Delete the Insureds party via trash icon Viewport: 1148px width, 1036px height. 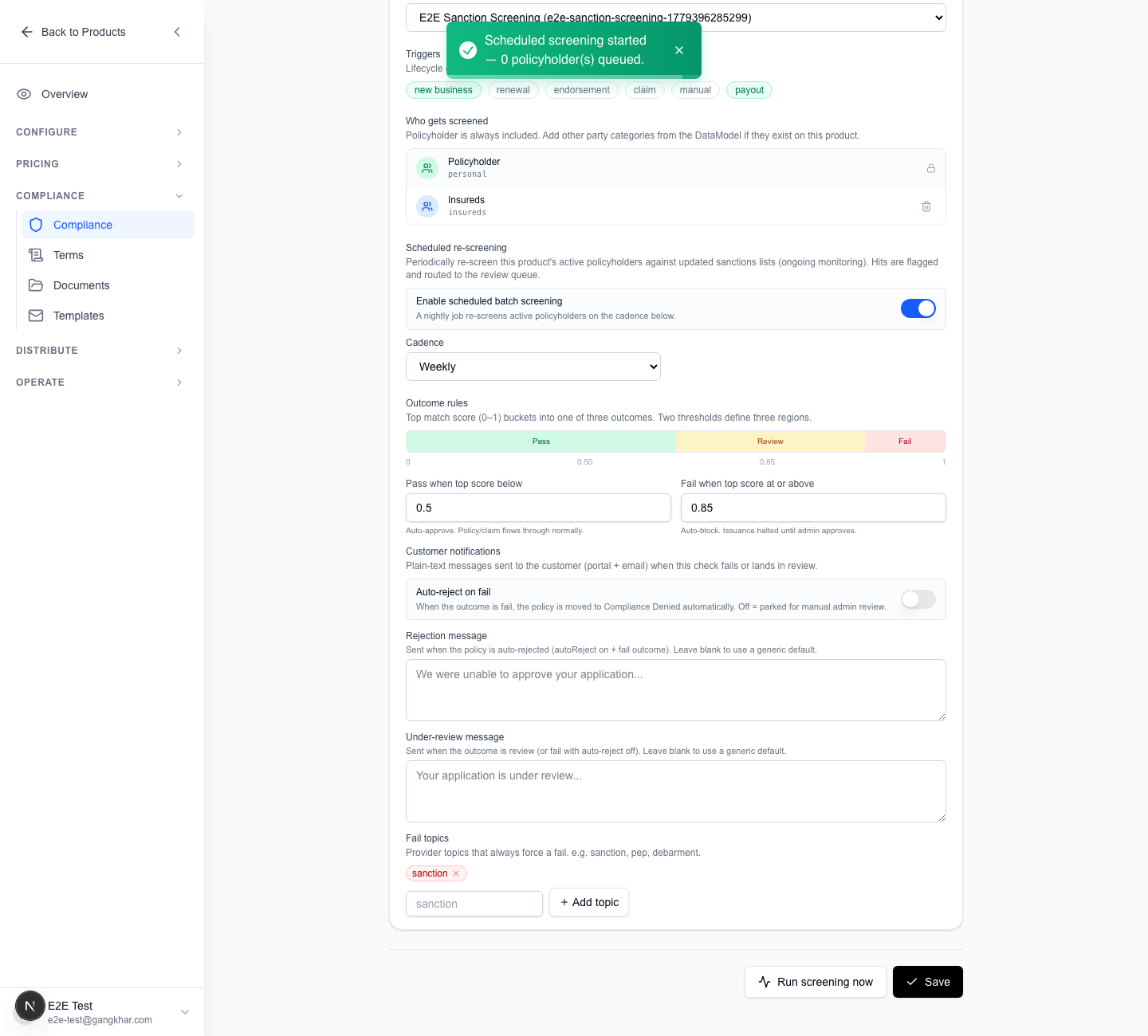point(926,206)
